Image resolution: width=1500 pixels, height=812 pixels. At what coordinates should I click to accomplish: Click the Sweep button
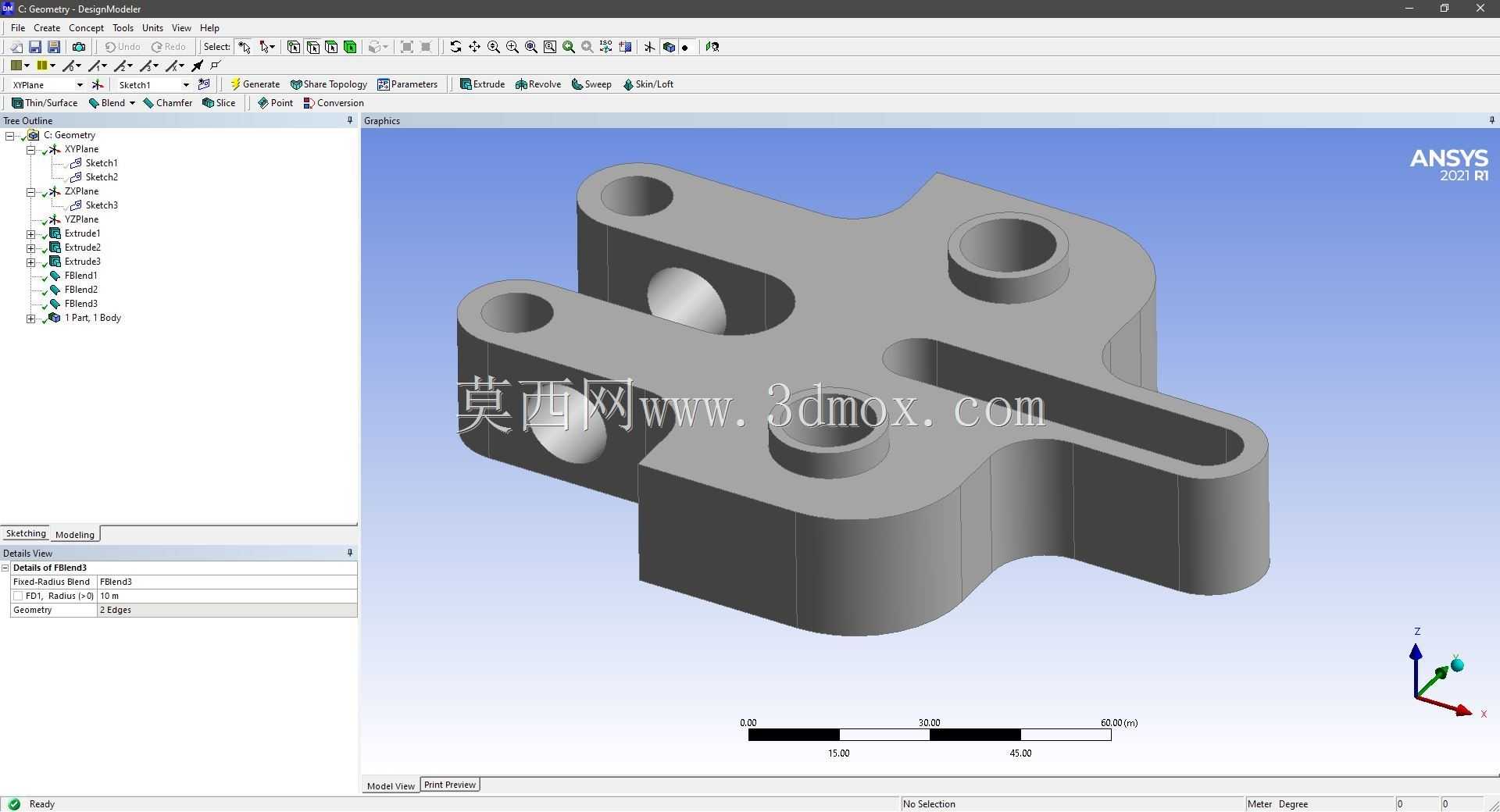[591, 84]
